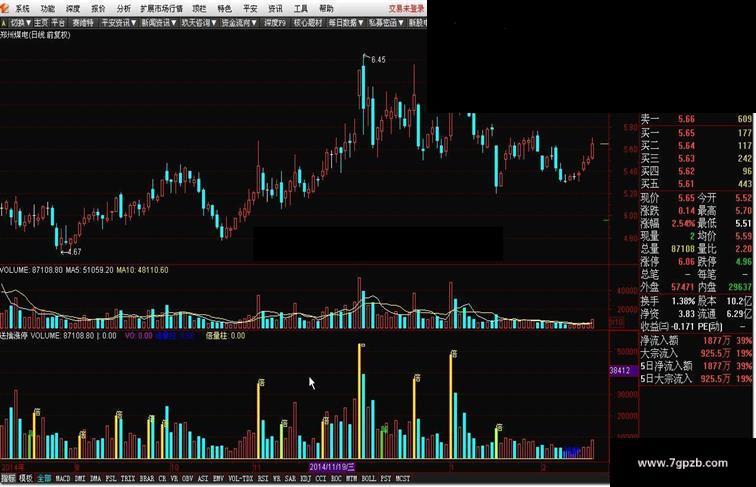
Task: Click the 买一 5.65 quote row
Action: coord(696,133)
